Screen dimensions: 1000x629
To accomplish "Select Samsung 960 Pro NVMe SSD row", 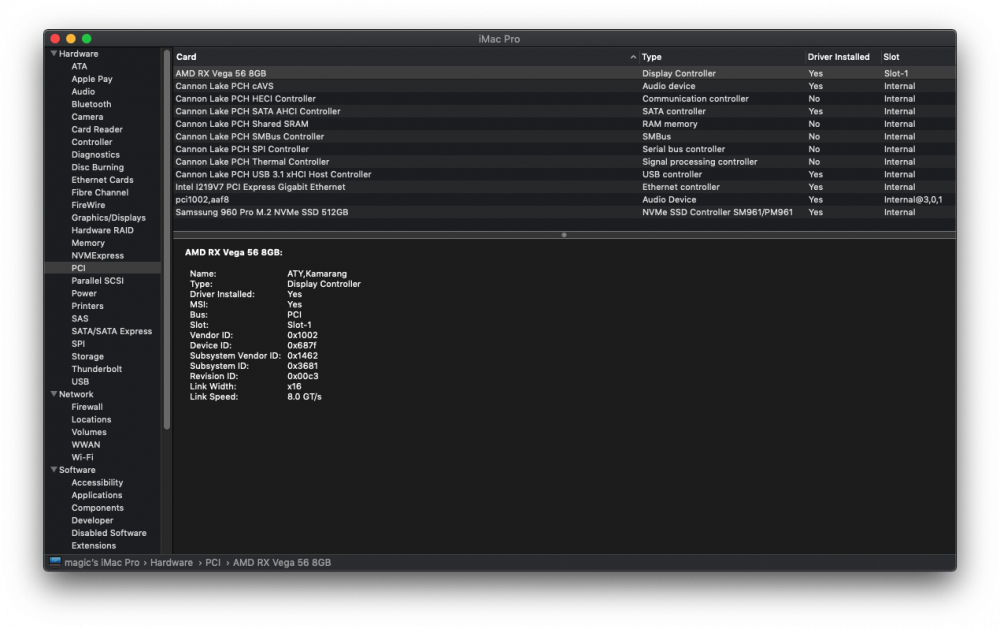I will (564, 212).
